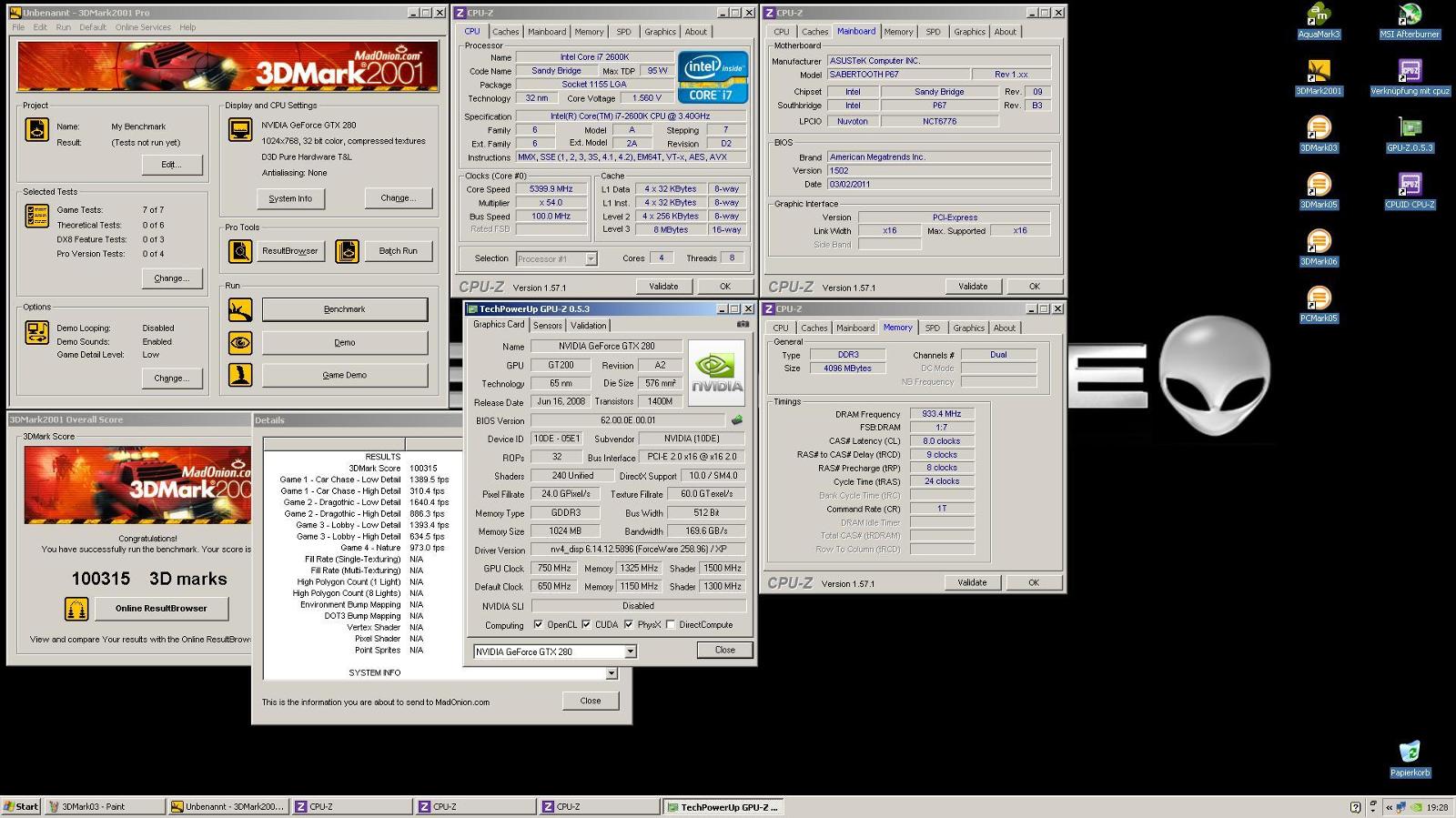Click the GPU-Z BIOS save chip icon

[x=737, y=420]
